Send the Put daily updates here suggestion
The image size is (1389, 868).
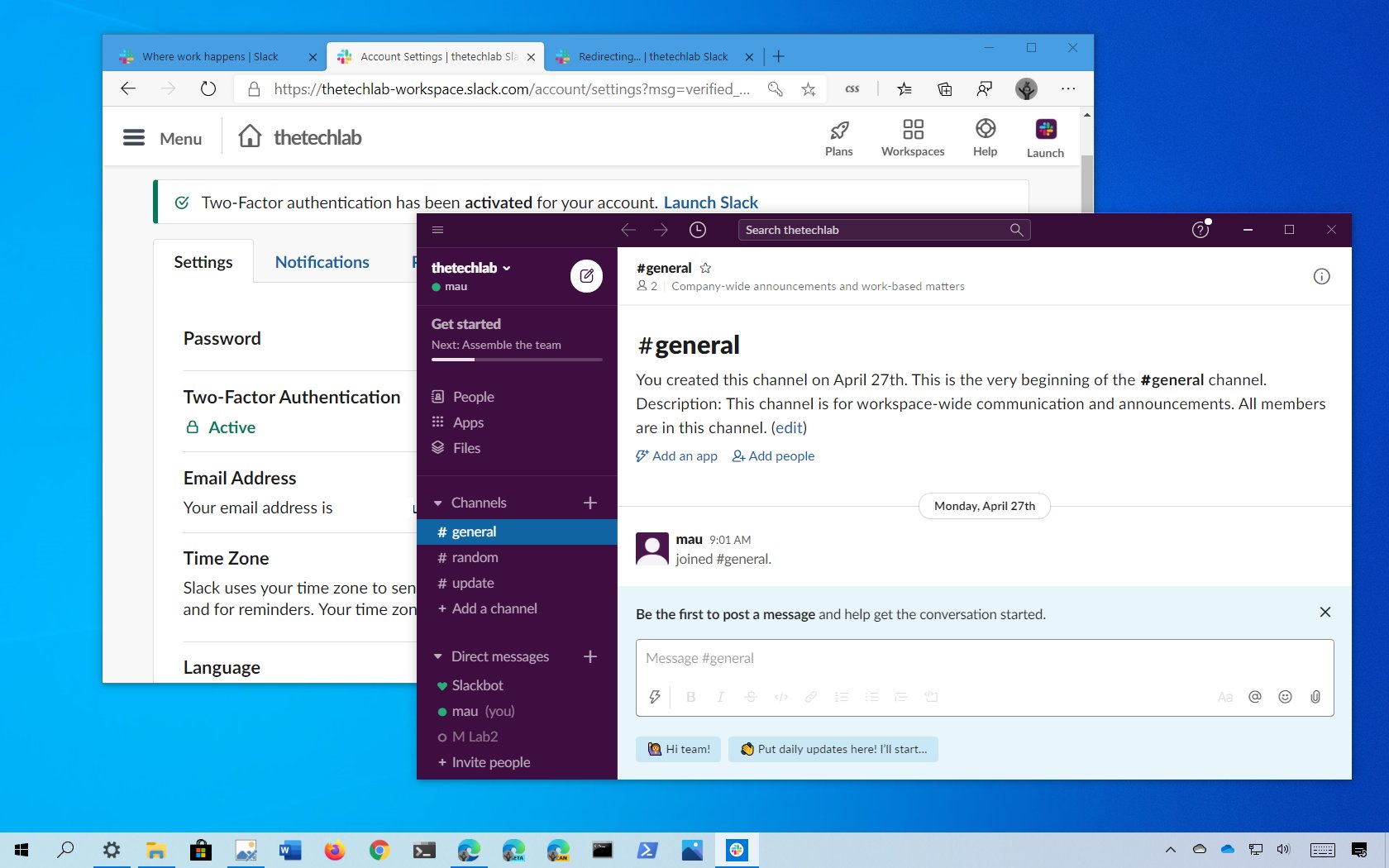833,749
